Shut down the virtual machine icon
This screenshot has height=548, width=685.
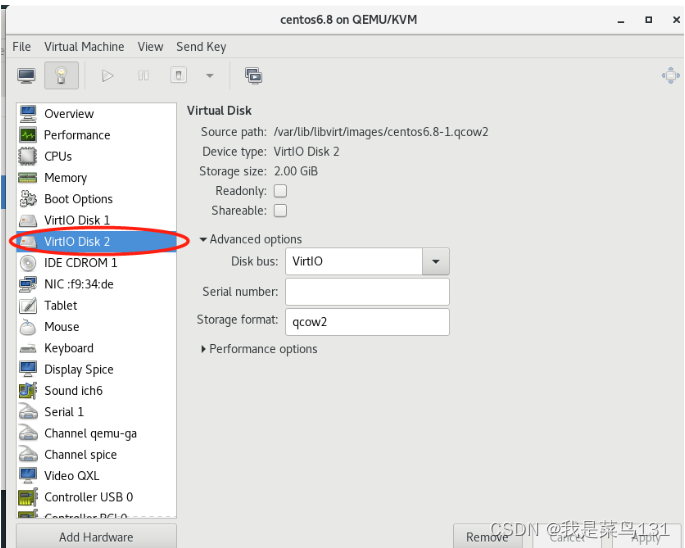tap(178, 75)
